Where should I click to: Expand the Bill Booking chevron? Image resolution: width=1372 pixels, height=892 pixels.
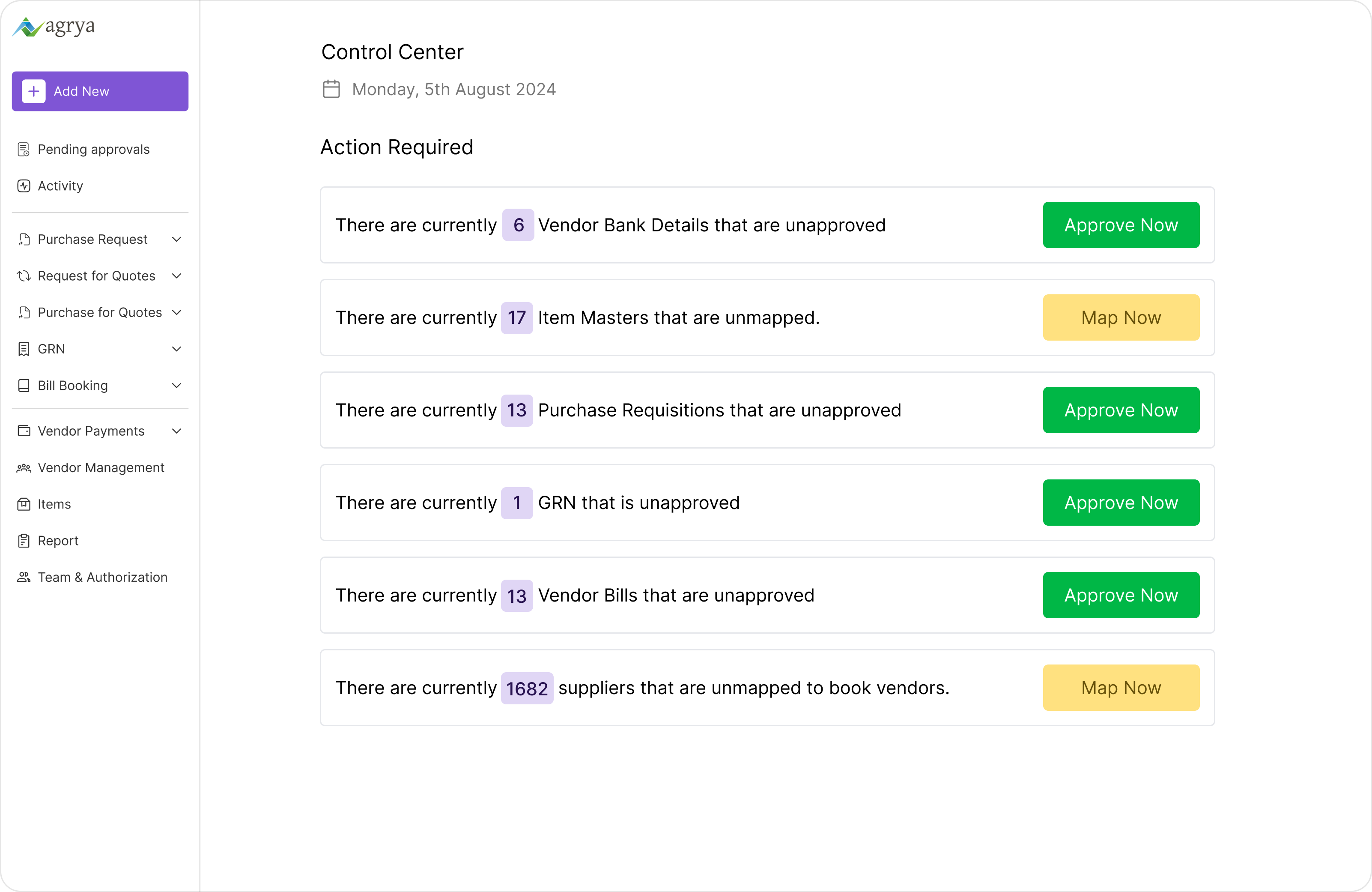(177, 385)
